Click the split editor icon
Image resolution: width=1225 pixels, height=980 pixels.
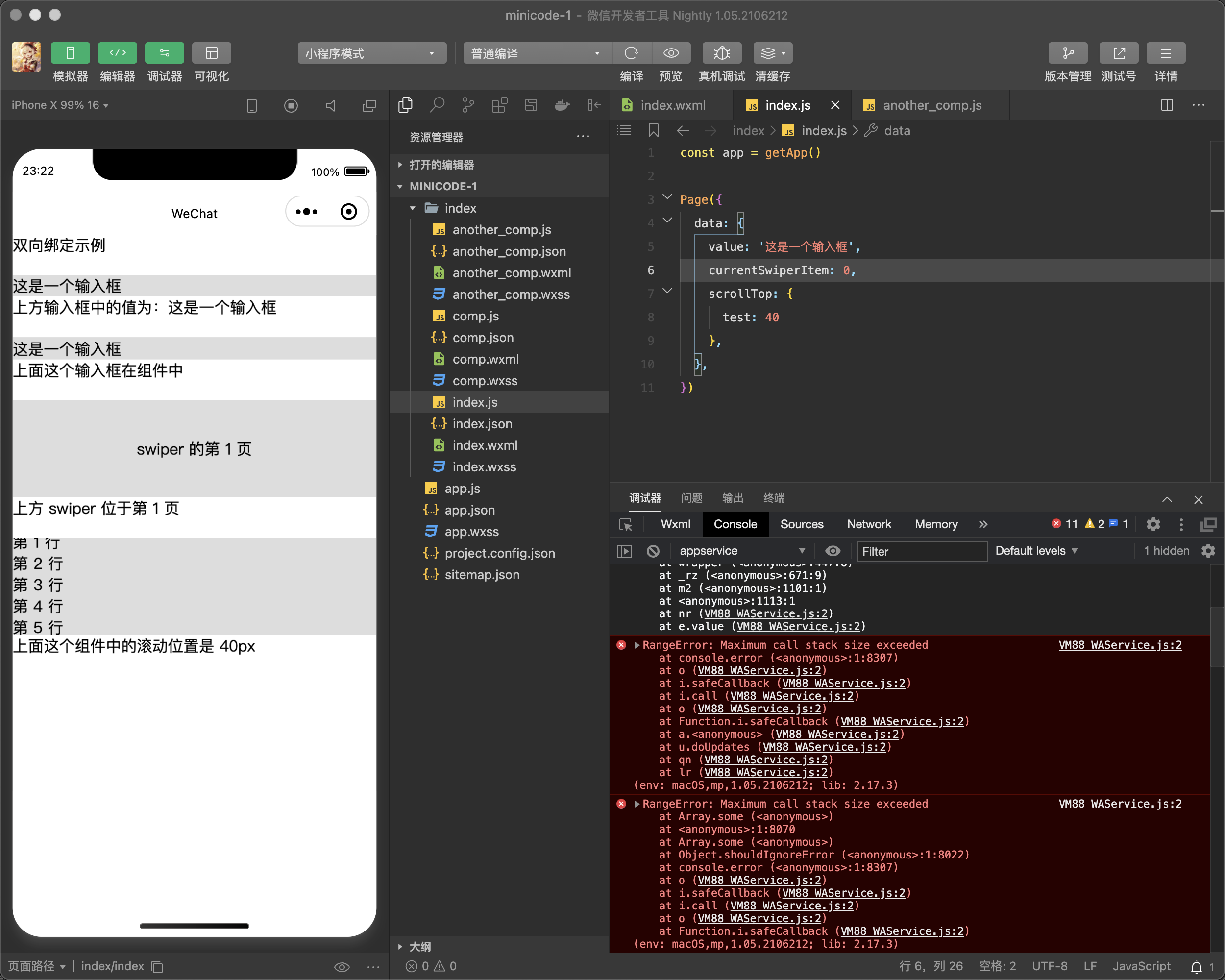pyautogui.click(x=1167, y=105)
